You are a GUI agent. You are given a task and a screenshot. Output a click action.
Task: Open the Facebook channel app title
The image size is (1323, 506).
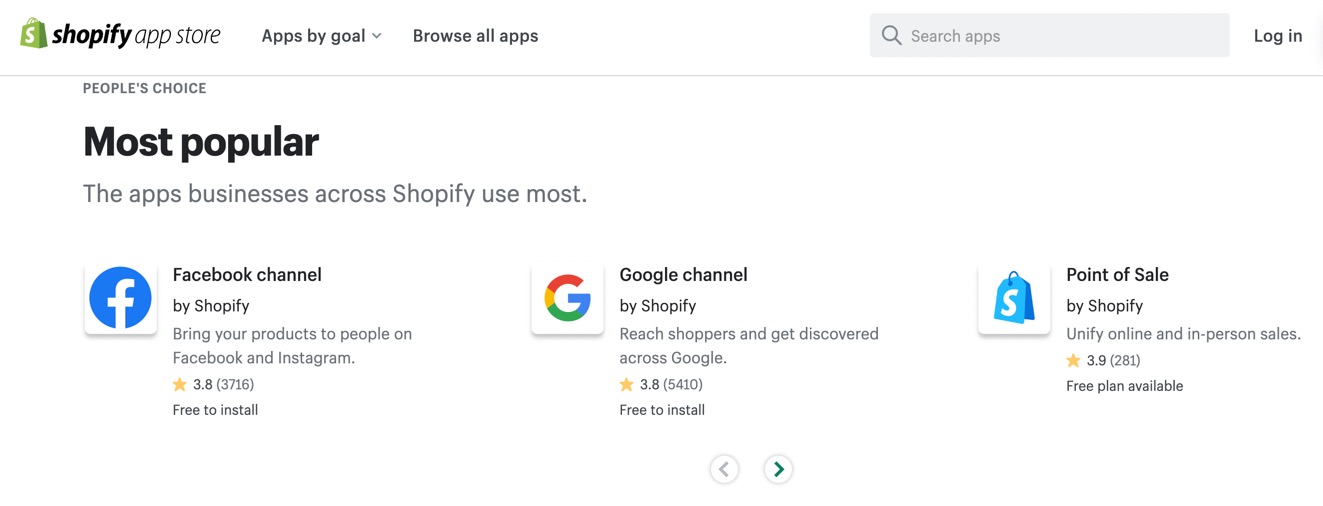point(247,275)
